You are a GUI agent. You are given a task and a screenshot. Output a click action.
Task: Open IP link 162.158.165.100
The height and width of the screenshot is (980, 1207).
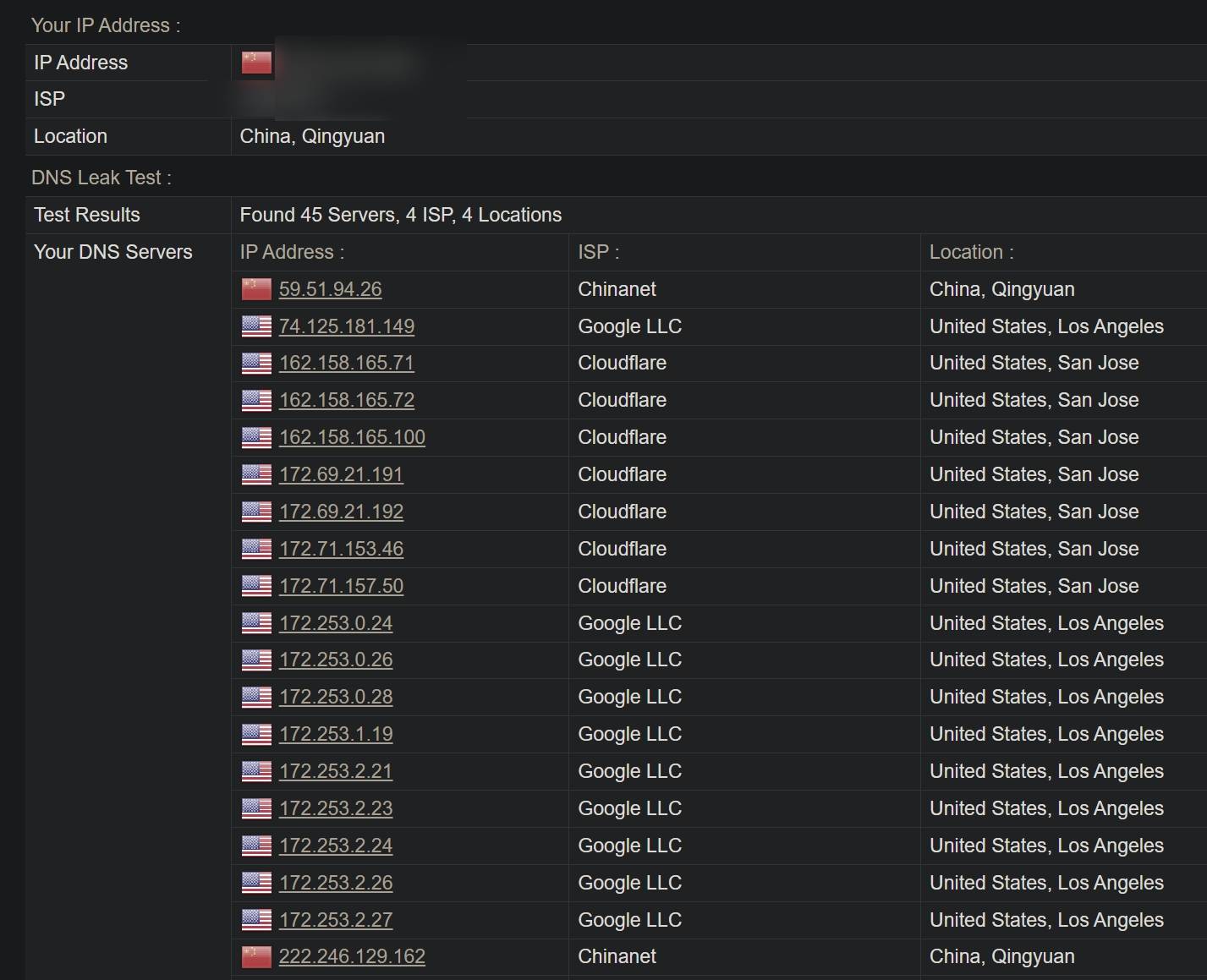[x=352, y=437]
